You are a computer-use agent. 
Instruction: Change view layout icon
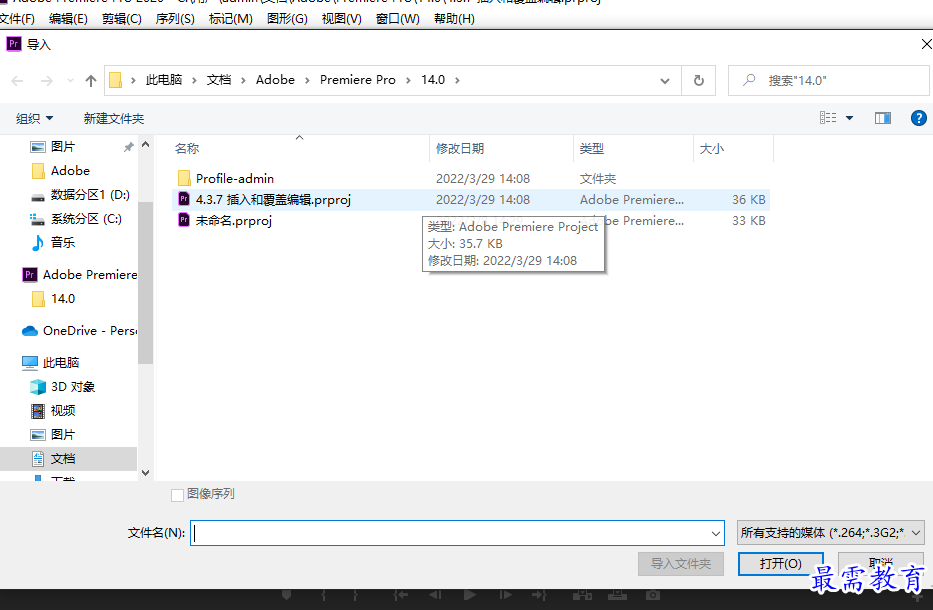(x=828, y=118)
